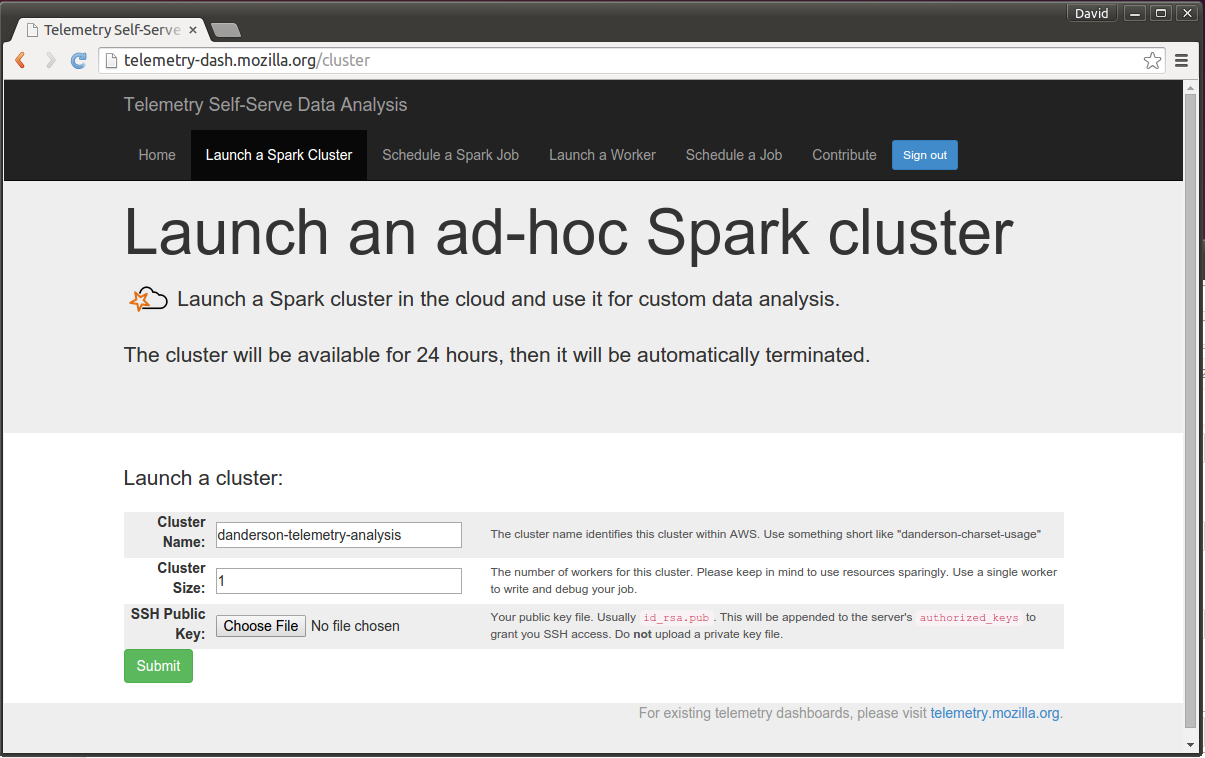Open Telemetry Self-Serve Data Analysis brand link

(x=265, y=105)
